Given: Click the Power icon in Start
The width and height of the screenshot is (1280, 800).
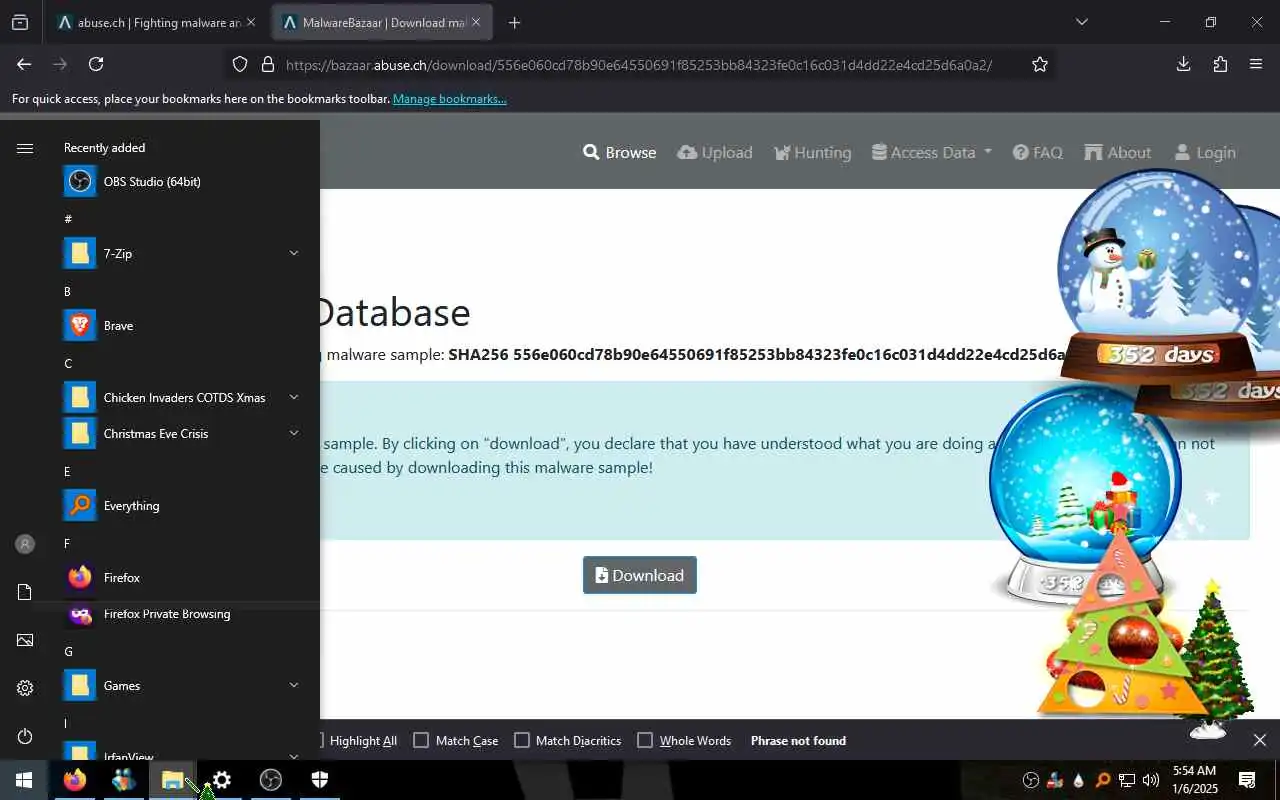Looking at the screenshot, I should (25, 736).
